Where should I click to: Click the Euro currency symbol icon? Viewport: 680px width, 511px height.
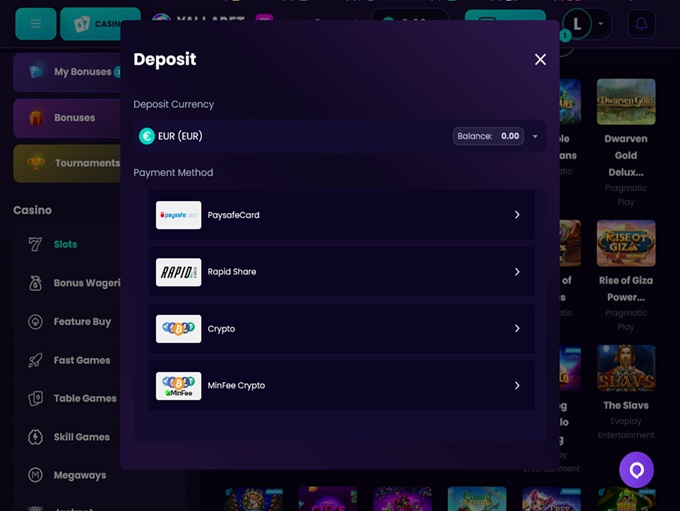click(x=147, y=136)
